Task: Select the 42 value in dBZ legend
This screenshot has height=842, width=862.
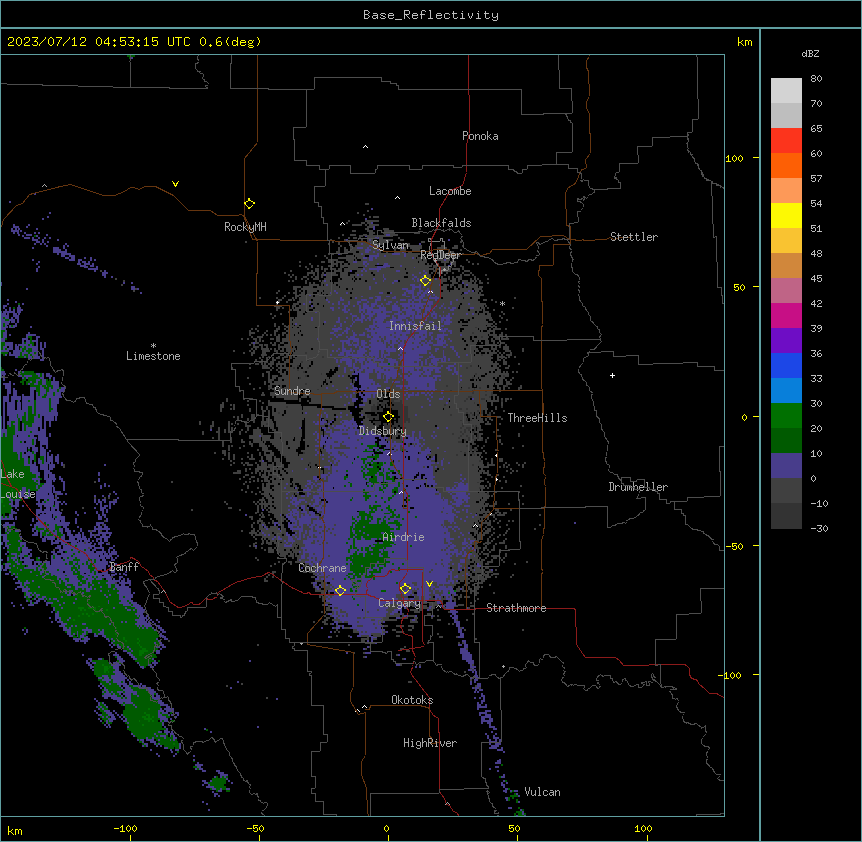Action: pos(816,303)
